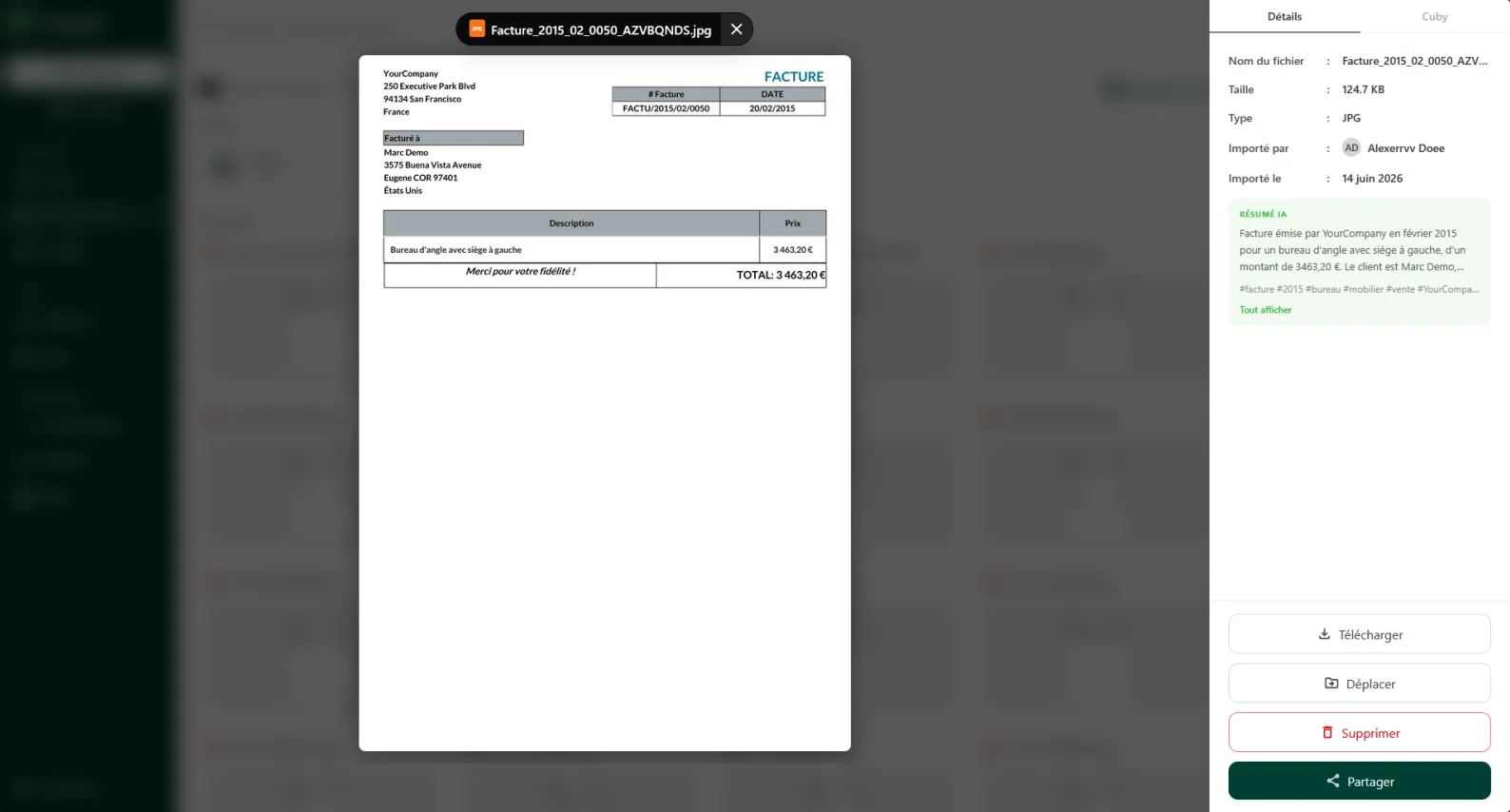Click the Déplacer button

pos(1359,684)
